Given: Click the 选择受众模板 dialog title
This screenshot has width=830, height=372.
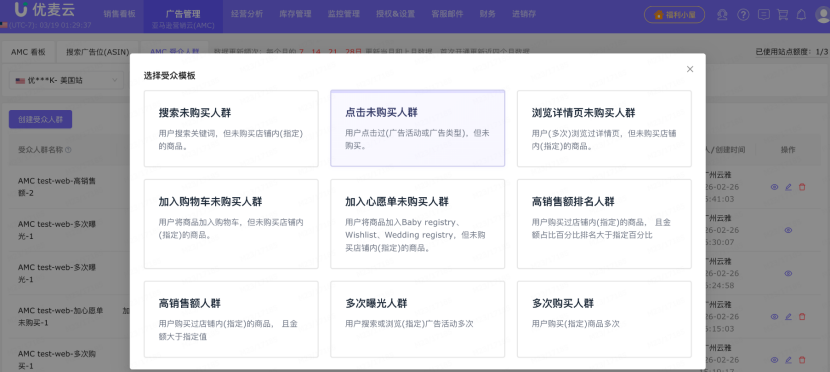Looking at the screenshot, I should pyautogui.click(x=169, y=75).
